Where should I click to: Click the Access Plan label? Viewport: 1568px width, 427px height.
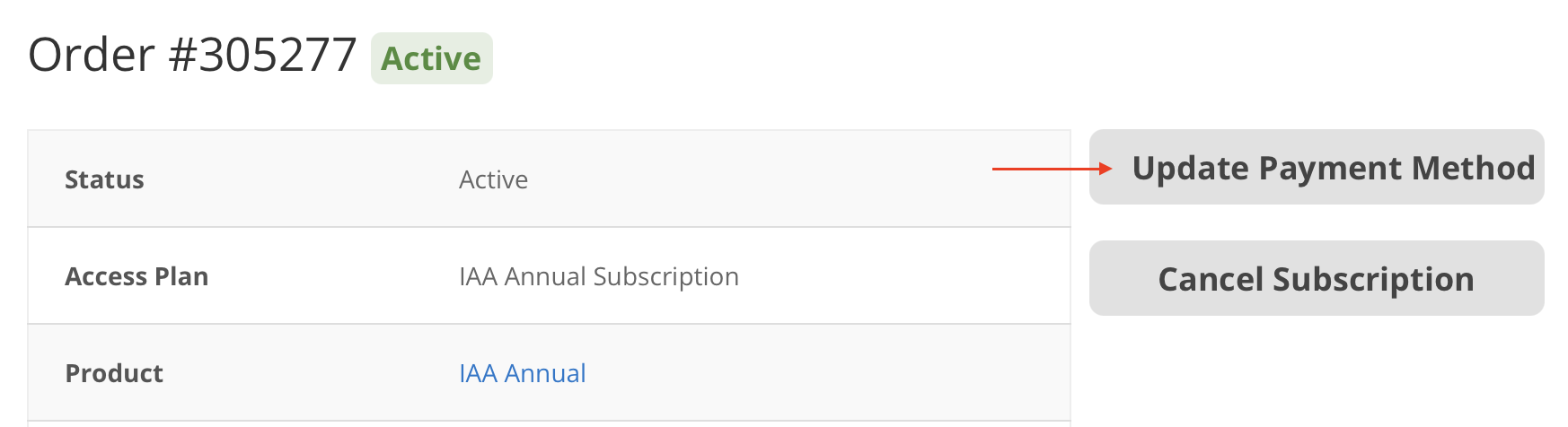[x=137, y=276]
